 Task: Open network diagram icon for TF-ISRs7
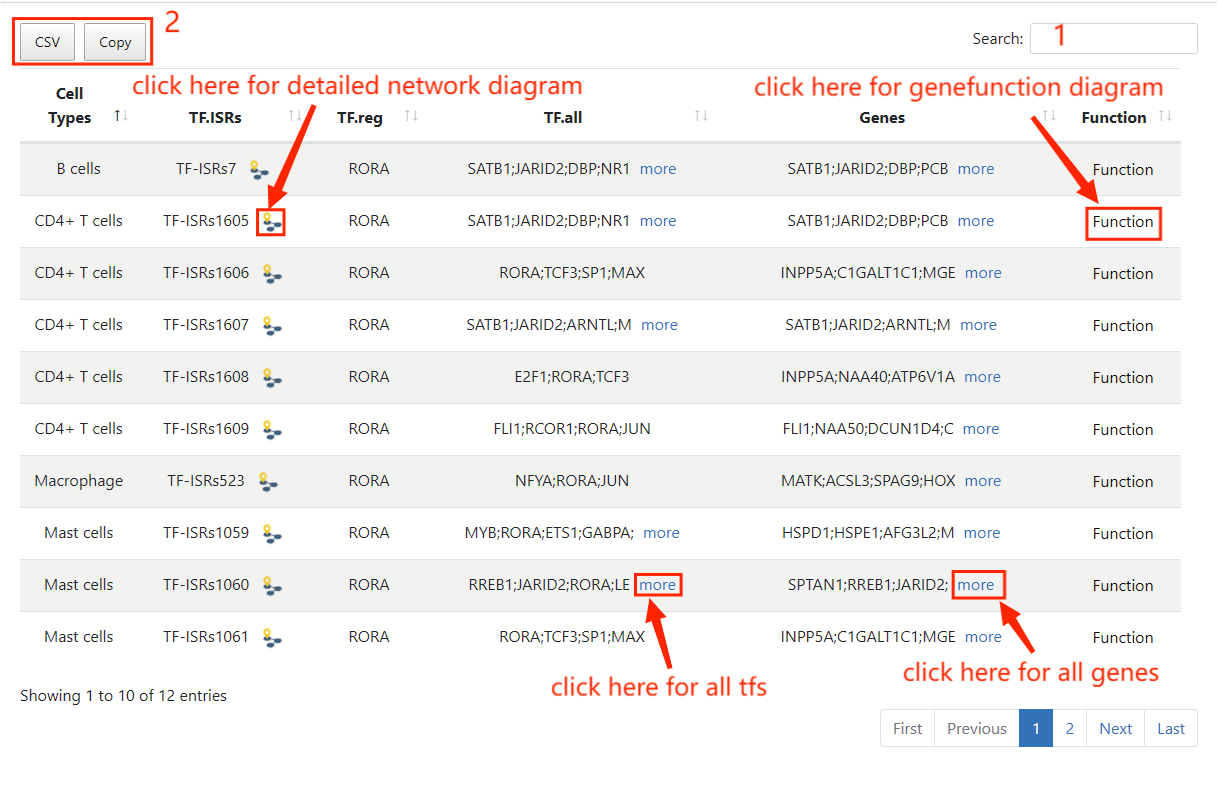coord(258,170)
